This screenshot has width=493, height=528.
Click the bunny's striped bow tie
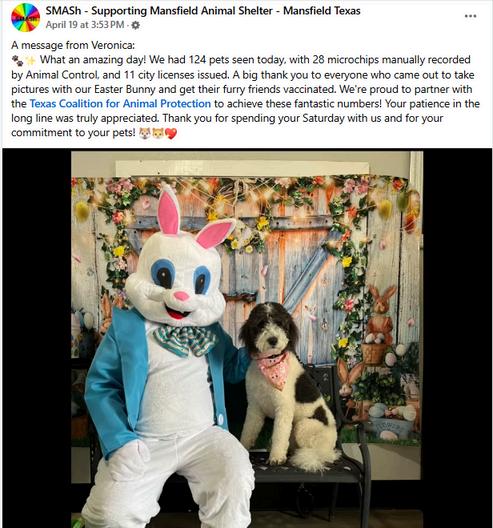[x=185, y=340]
